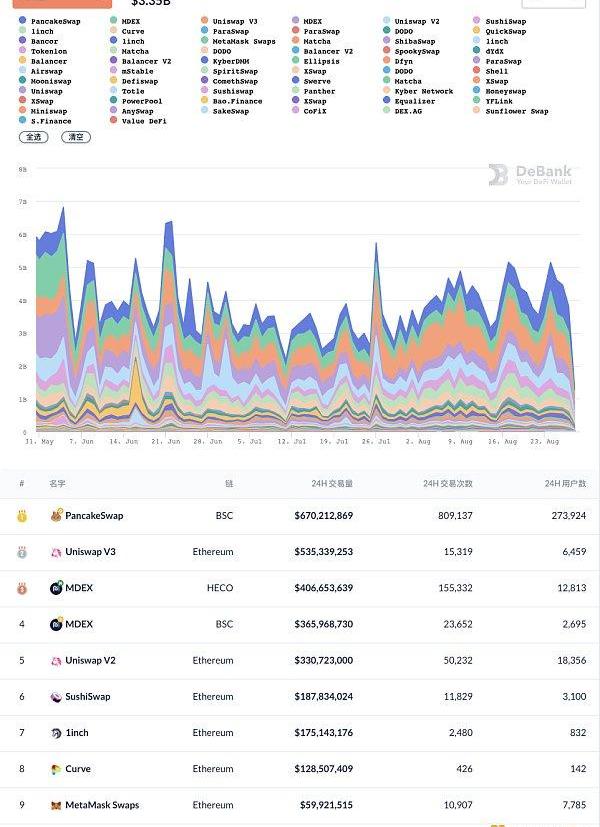
Task: Click the Curve logo in the table
Action: click(x=56, y=769)
